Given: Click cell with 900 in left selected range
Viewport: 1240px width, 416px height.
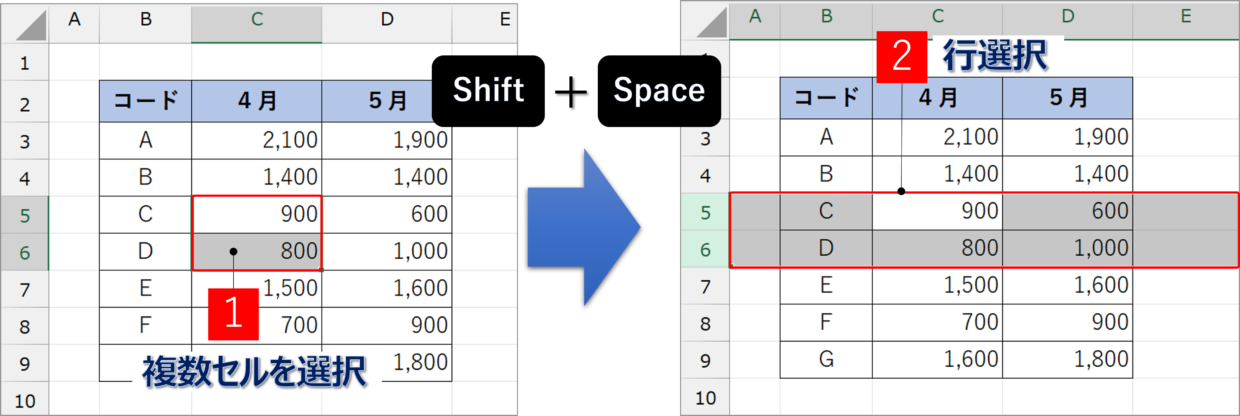Looking at the screenshot, I should [257, 215].
